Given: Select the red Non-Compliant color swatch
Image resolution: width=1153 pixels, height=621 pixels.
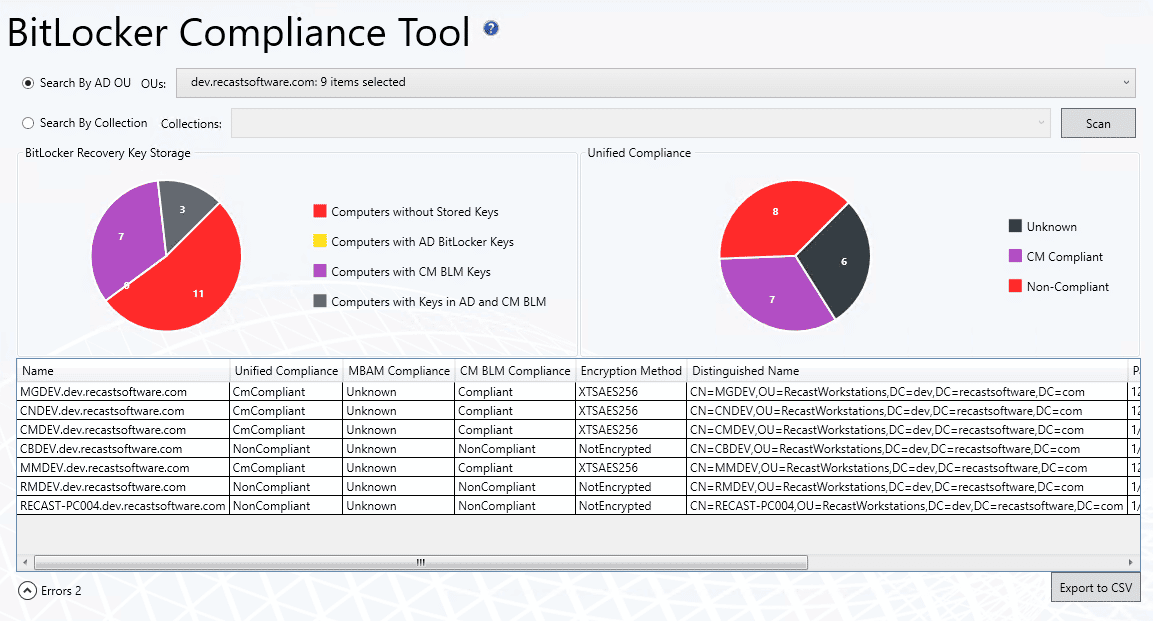Looking at the screenshot, I should click(x=1014, y=286).
